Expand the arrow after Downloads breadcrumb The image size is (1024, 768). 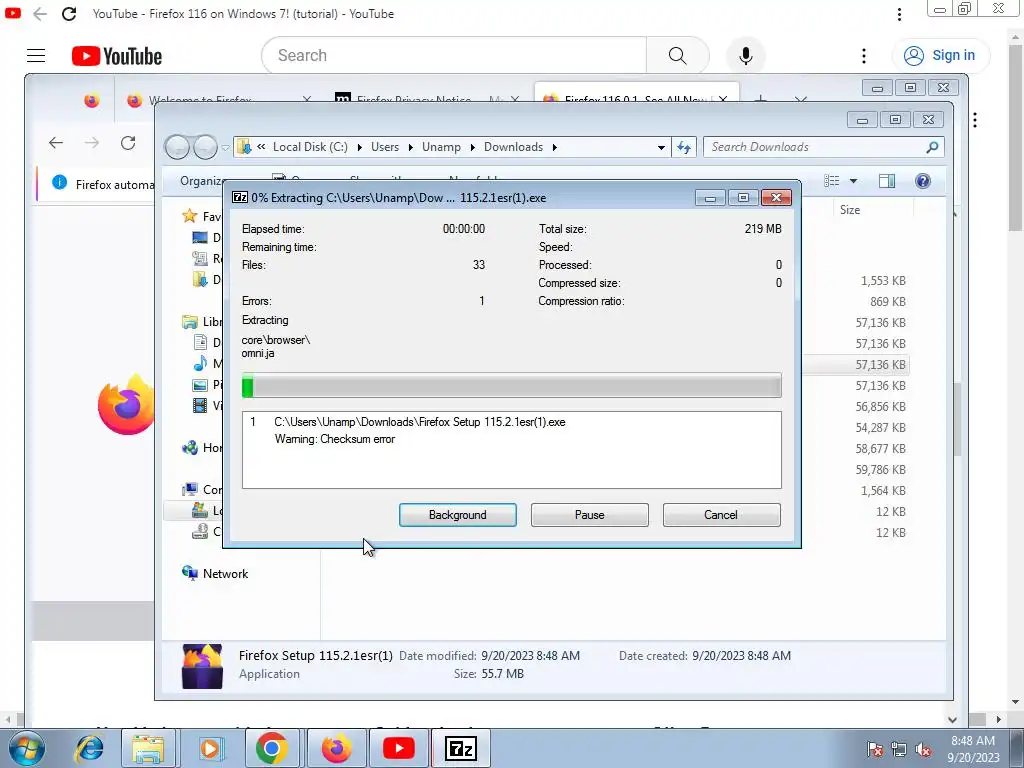coord(554,148)
